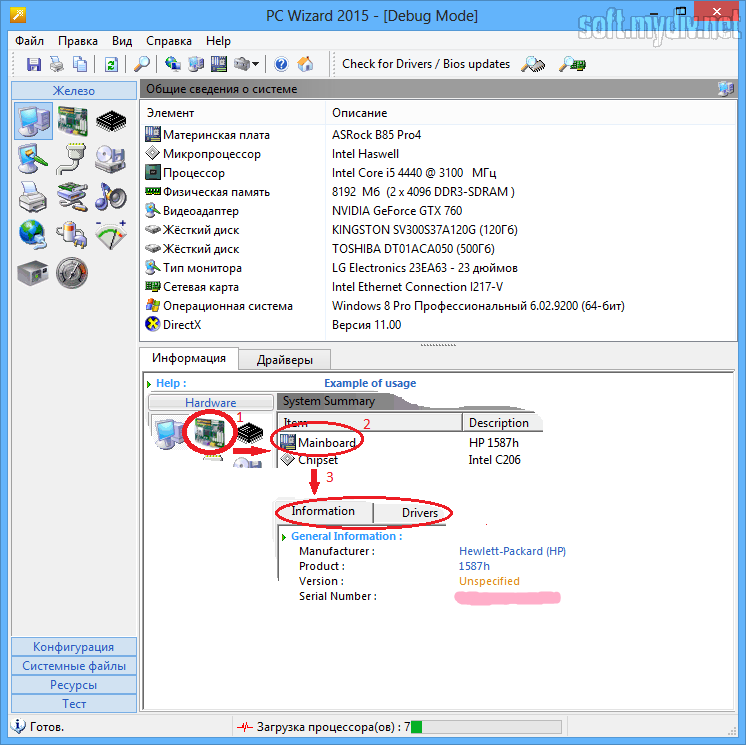Open the round speedometer dial icon
Screen dimensions: 746x745
[x=72, y=273]
